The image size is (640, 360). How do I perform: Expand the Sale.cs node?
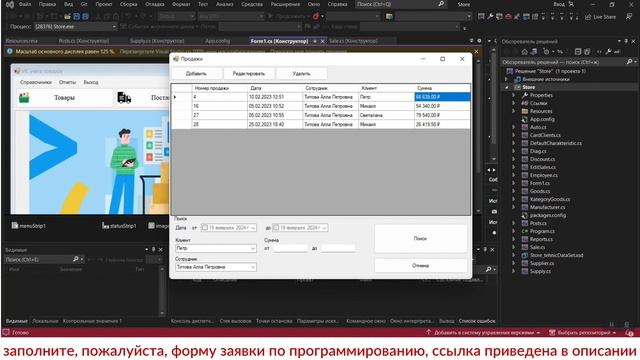[x=513, y=247]
